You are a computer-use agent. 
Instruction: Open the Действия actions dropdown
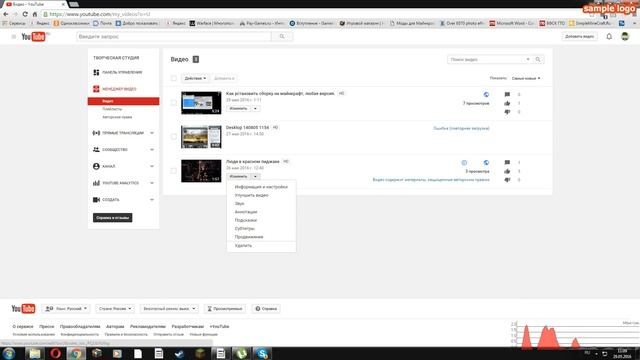coord(195,78)
